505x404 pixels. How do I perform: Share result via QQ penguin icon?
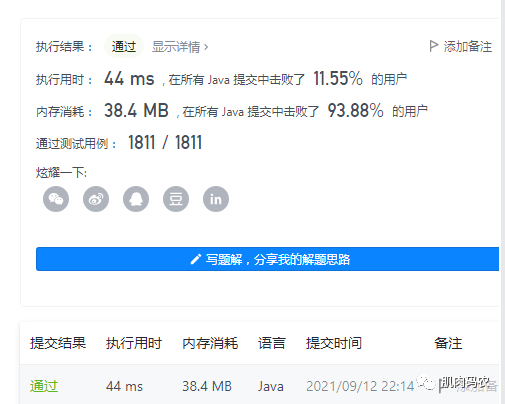(136, 199)
